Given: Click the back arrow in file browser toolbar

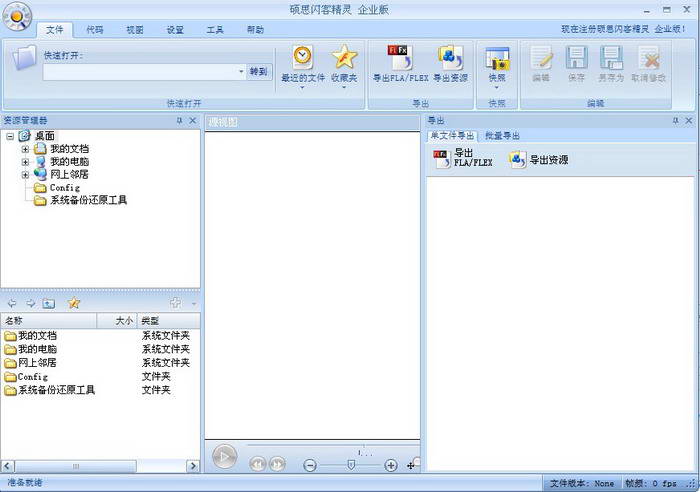Looking at the screenshot, I should pos(12,303).
